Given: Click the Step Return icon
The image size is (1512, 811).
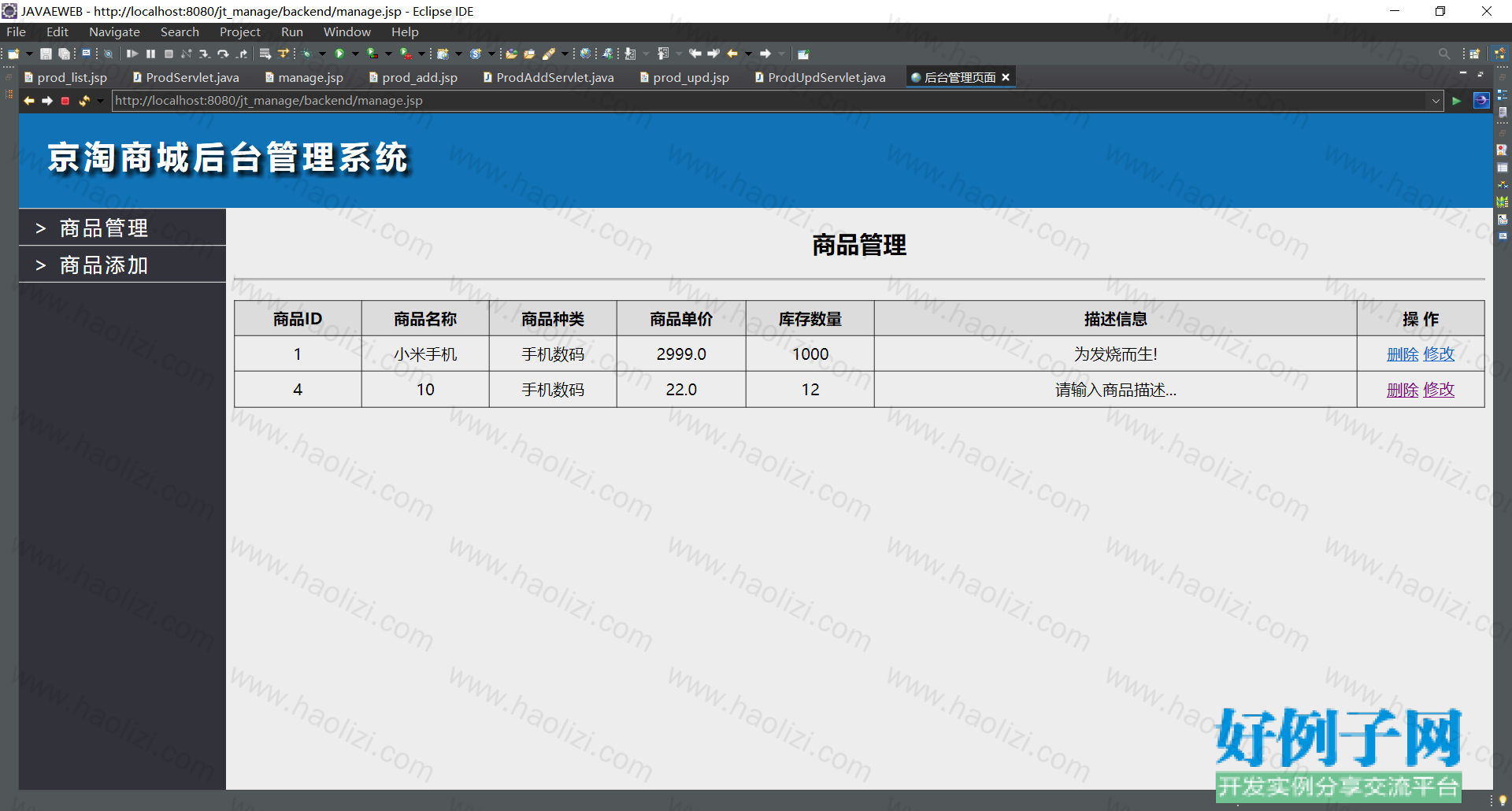Looking at the screenshot, I should [242, 54].
